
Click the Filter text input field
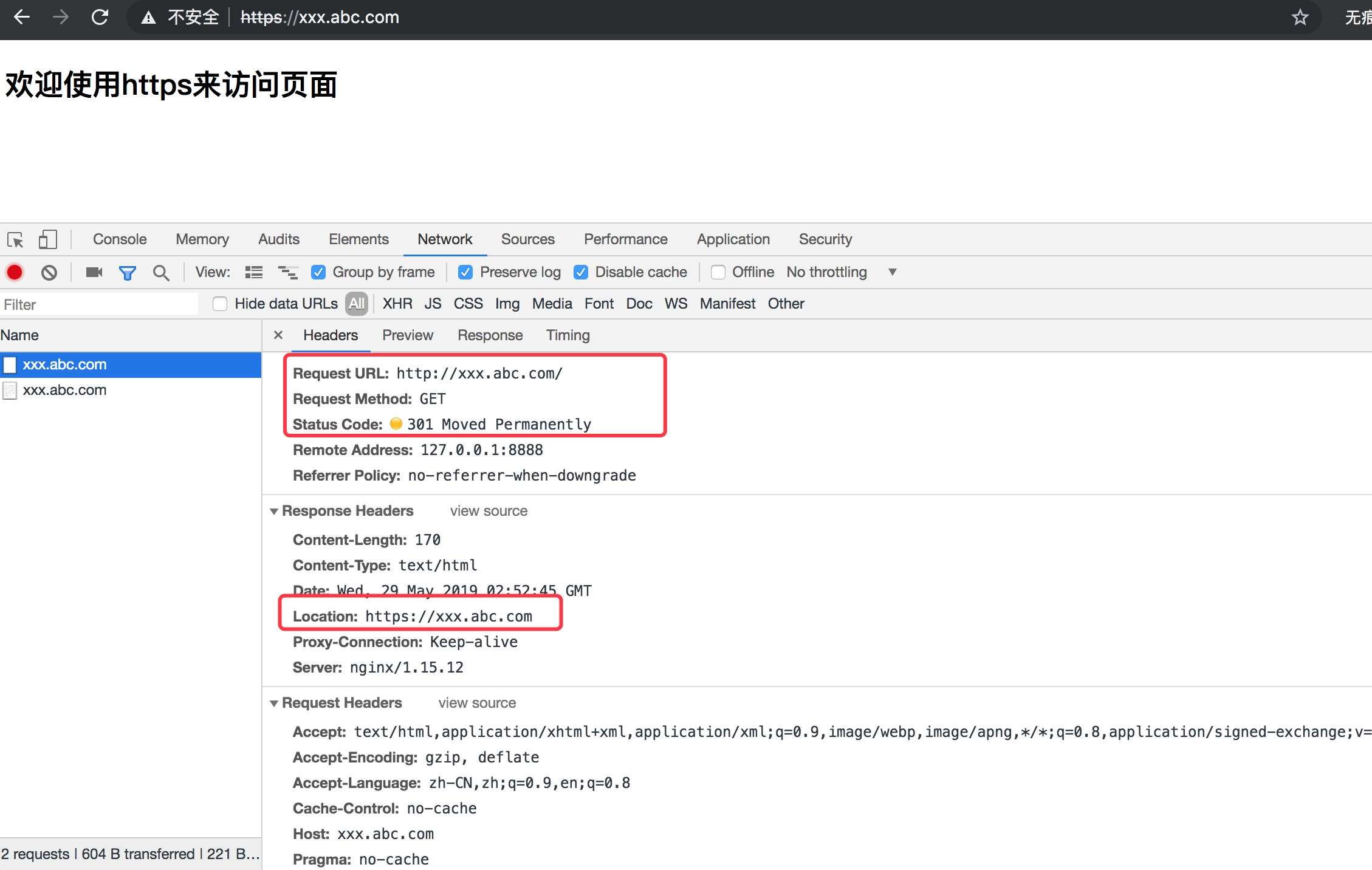100,304
